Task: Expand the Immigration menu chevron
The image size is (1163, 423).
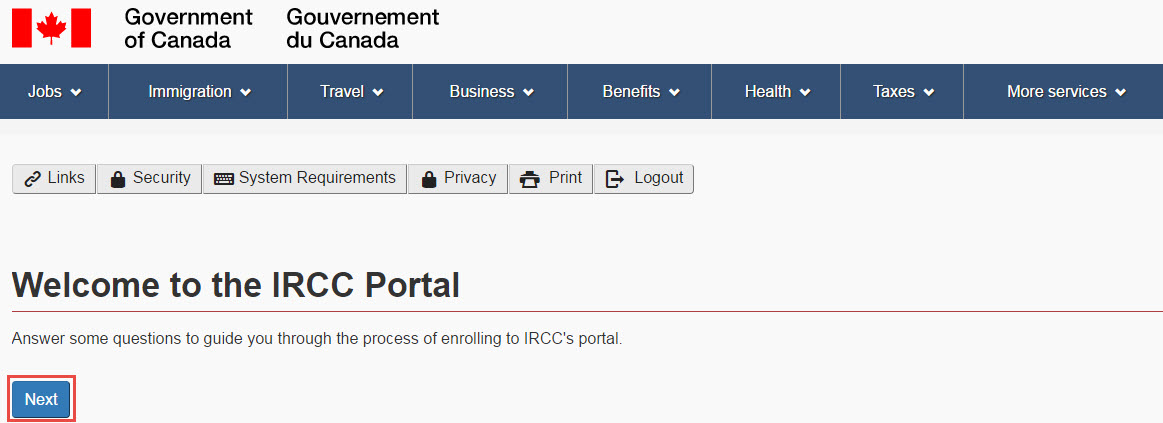Action: point(246,93)
